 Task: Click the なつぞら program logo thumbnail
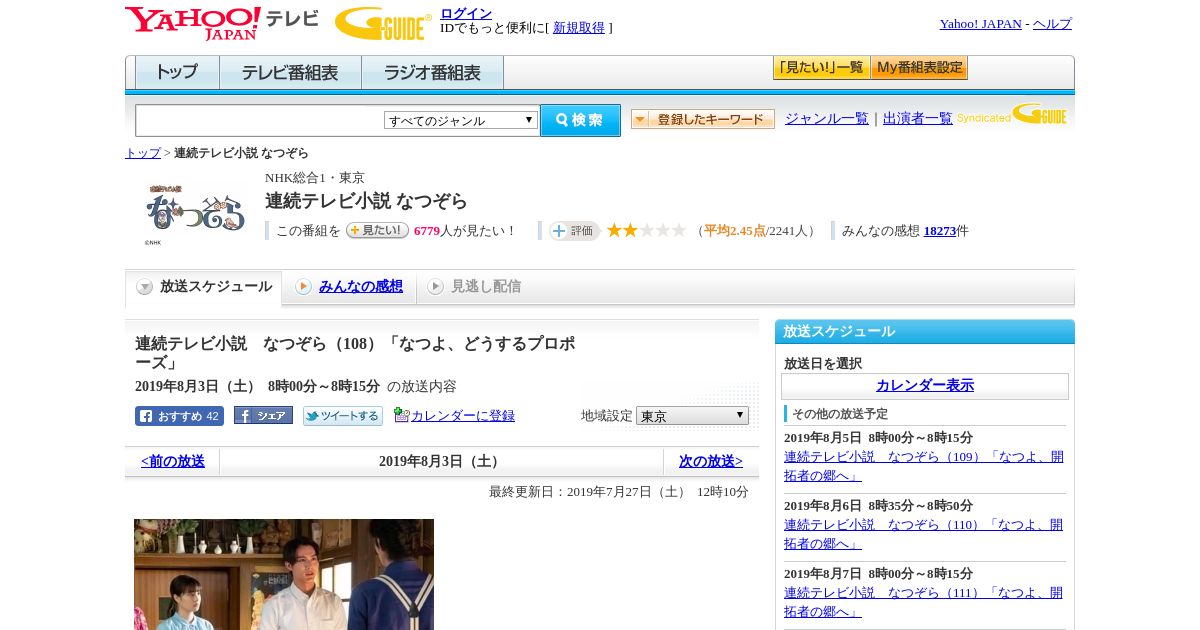coord(195,213)
